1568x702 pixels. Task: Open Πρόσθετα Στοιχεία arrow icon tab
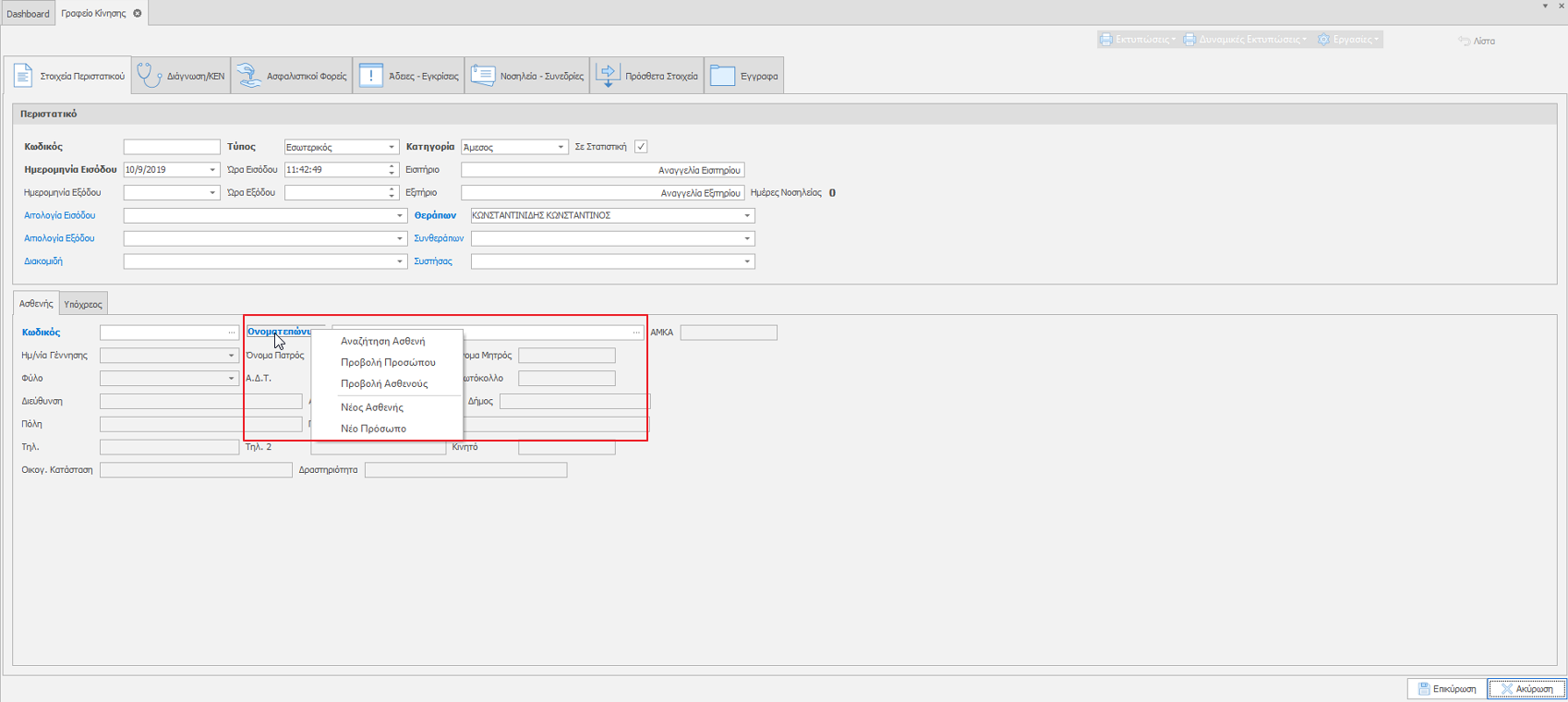coord(608,76)
